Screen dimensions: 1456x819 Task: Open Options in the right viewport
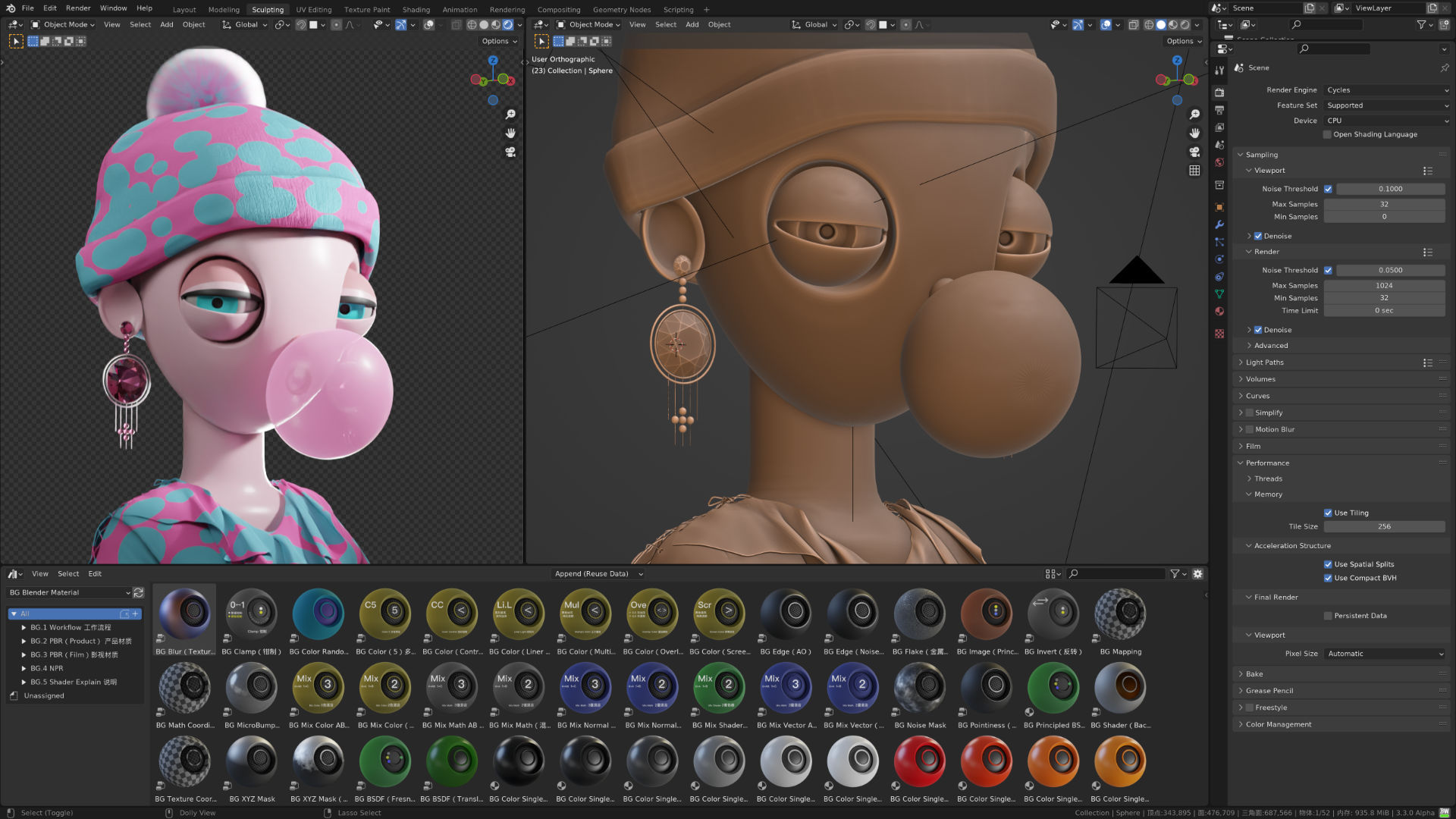click(1184, 41)
